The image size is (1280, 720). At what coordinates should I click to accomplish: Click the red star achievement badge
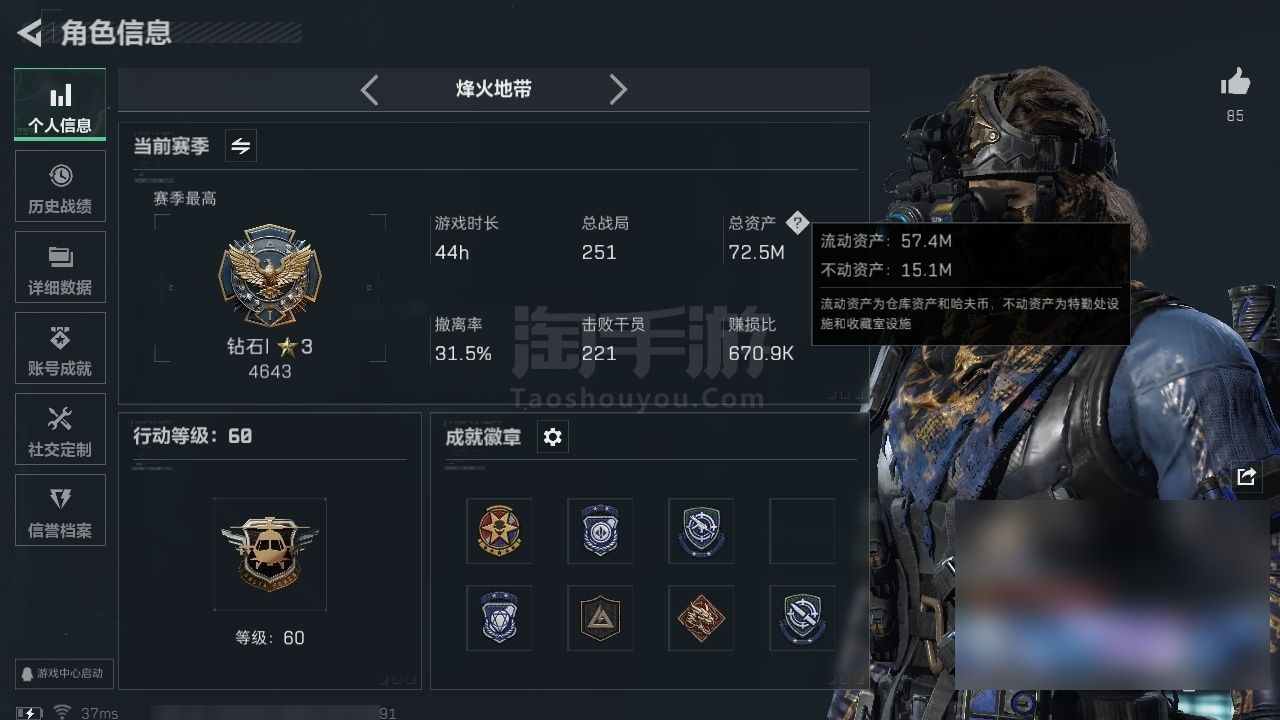[x=499, y=531]
